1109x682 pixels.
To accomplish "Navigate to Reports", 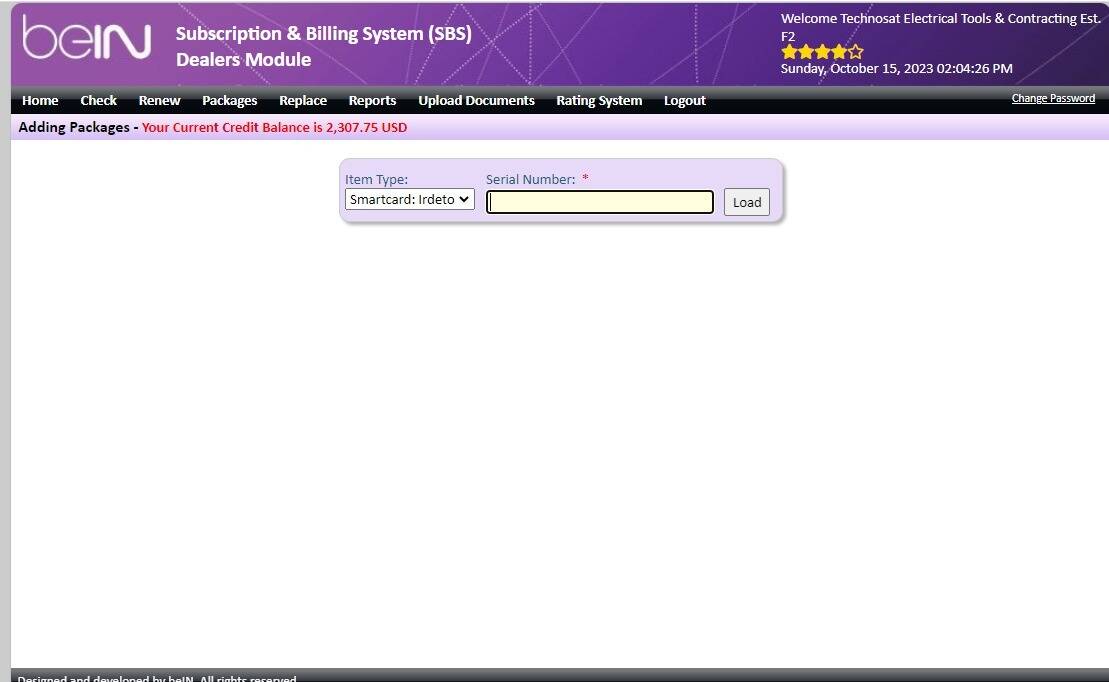I will (x=372, y=101).
